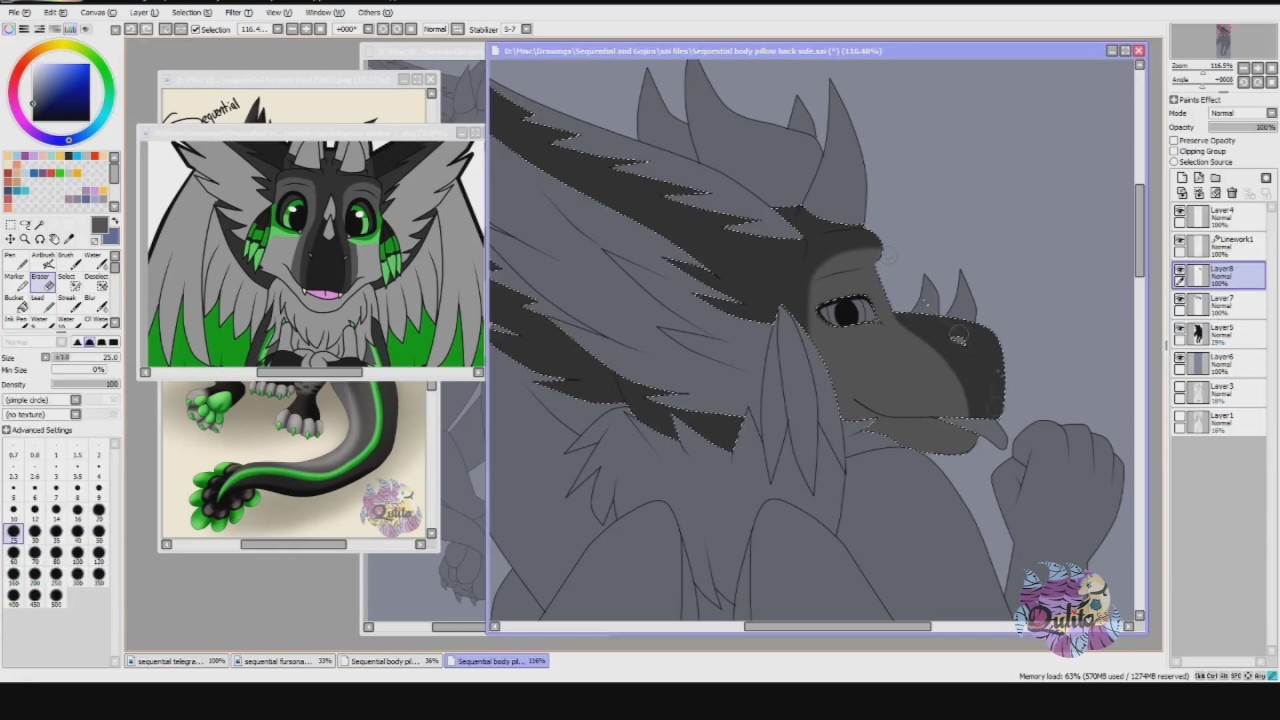
Task: Choose the Marker tool
Action: pos(16,282)
